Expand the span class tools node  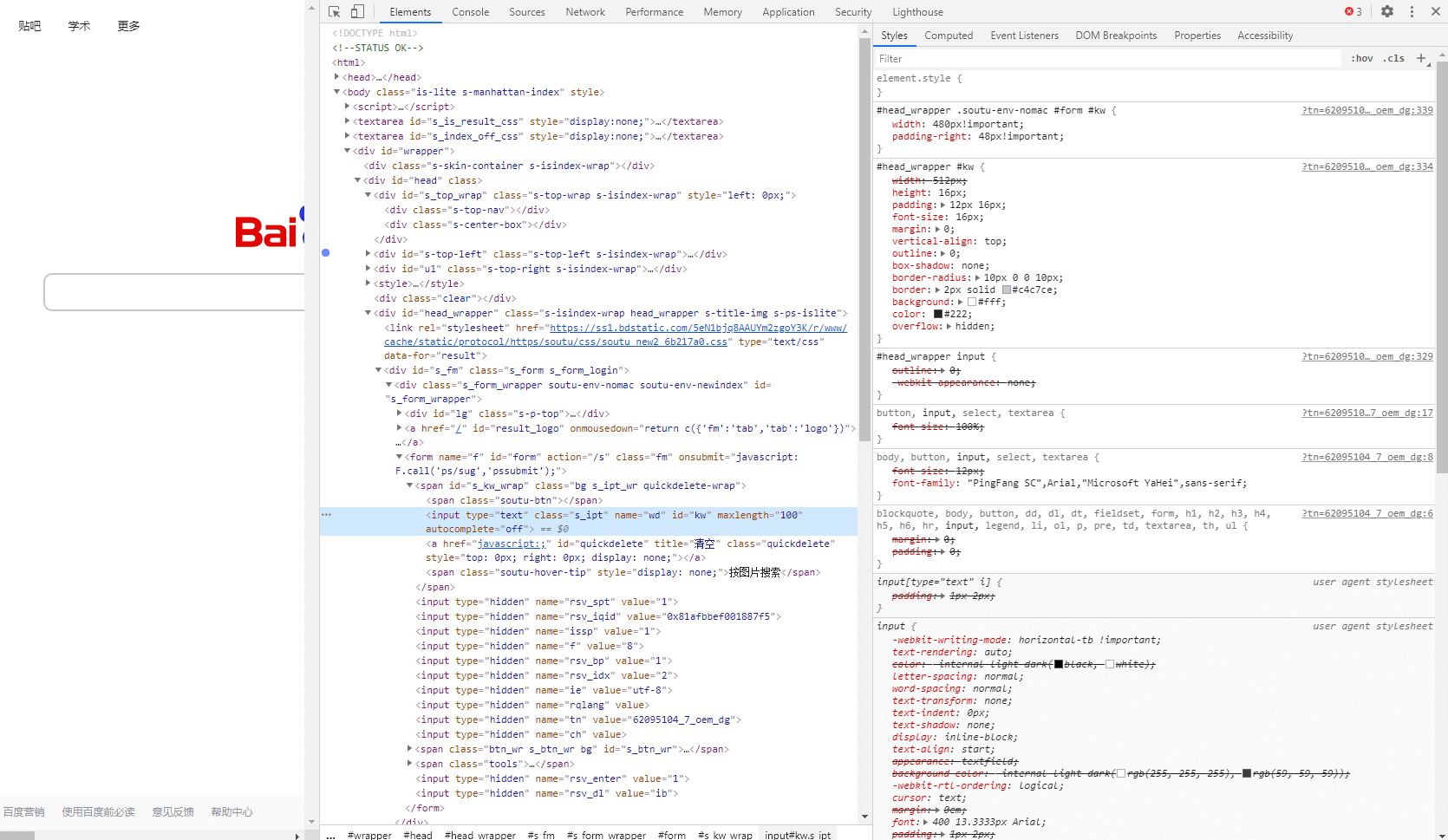410,764
